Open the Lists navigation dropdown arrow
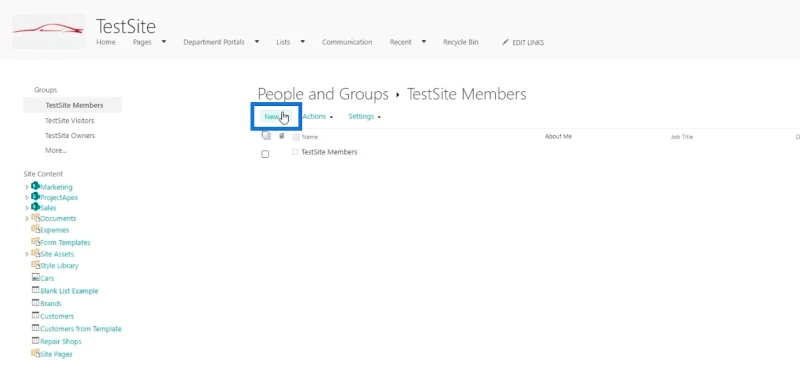Image resolution: width=800 pixels, height=373 pixels. [x=303, y=42]
